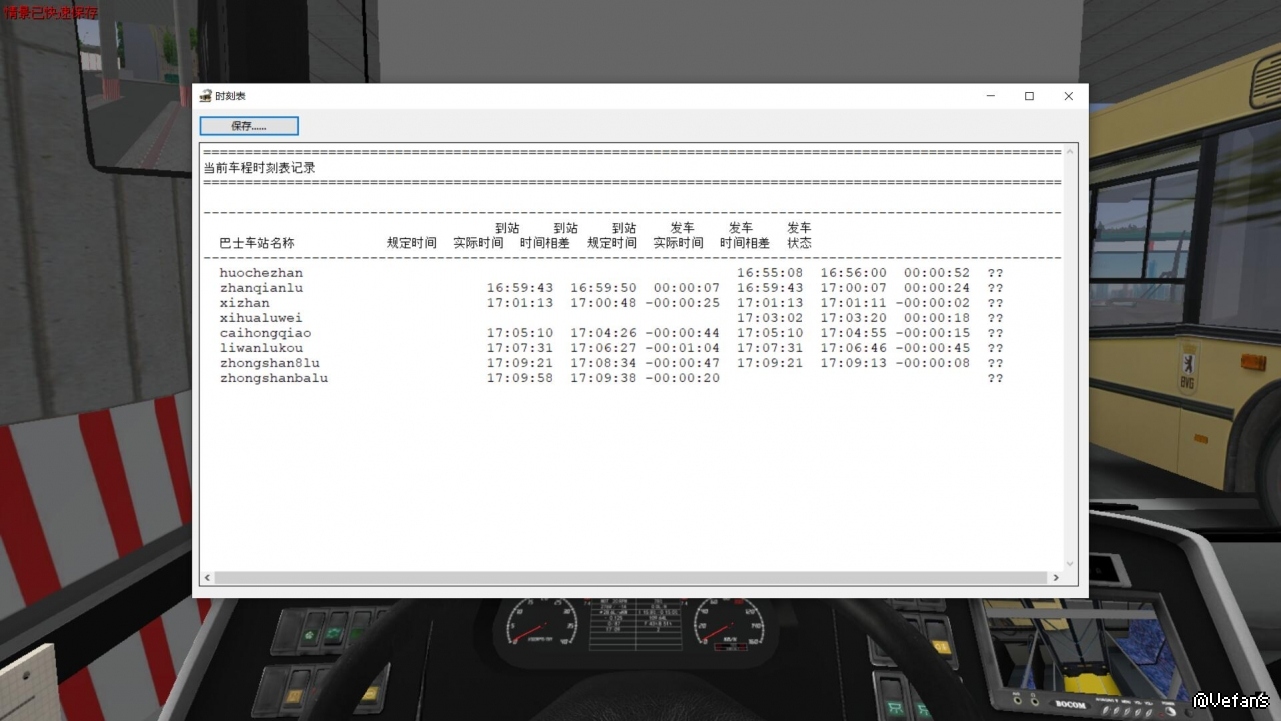Click the actual departure time 17:01:11
1281x721 pixels.
click(x=854, y=303)
